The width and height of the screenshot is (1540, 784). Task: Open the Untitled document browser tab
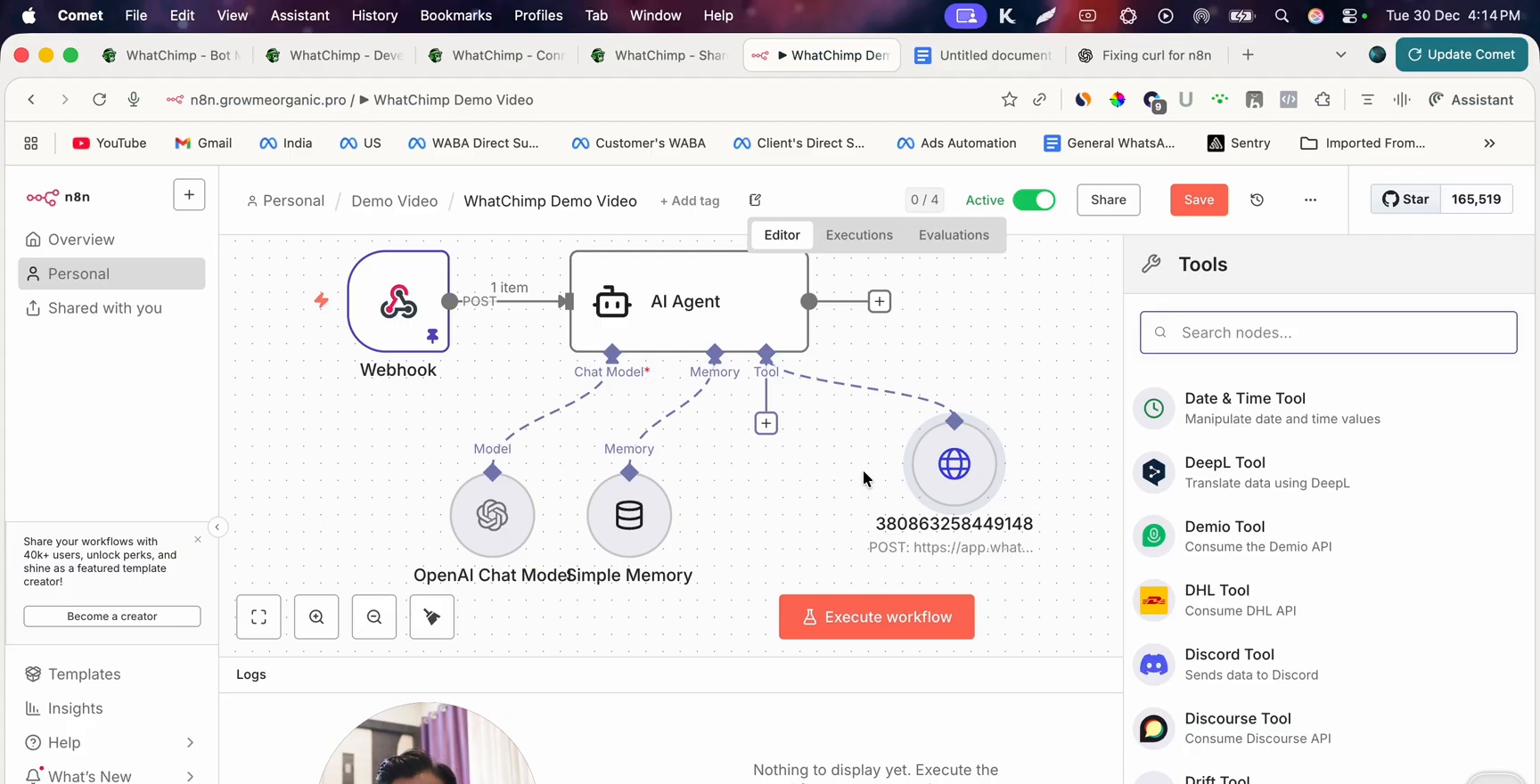tap(984, 55)
